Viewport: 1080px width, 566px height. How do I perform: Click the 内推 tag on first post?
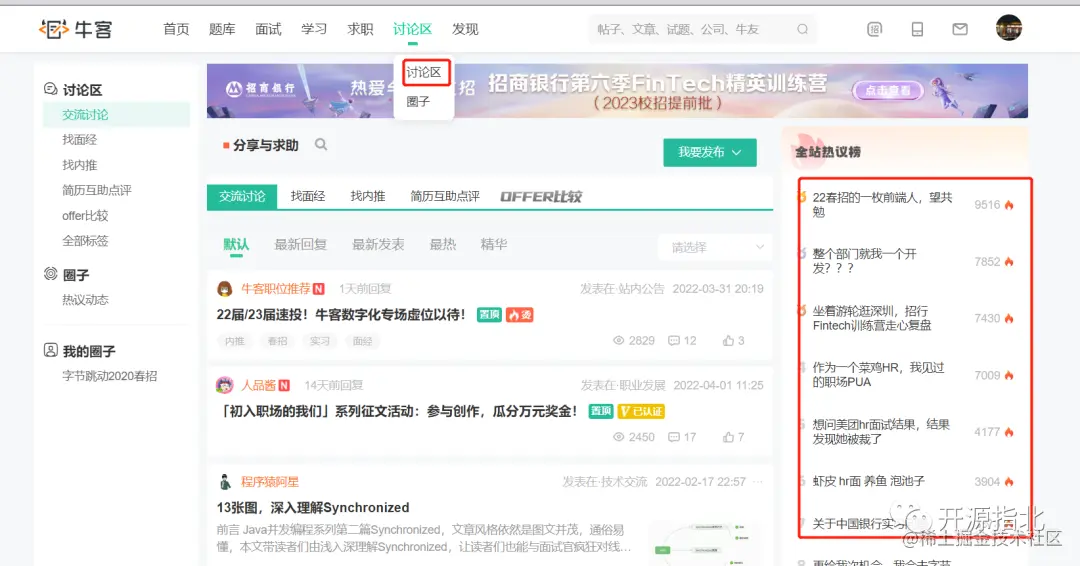[234, 341]
